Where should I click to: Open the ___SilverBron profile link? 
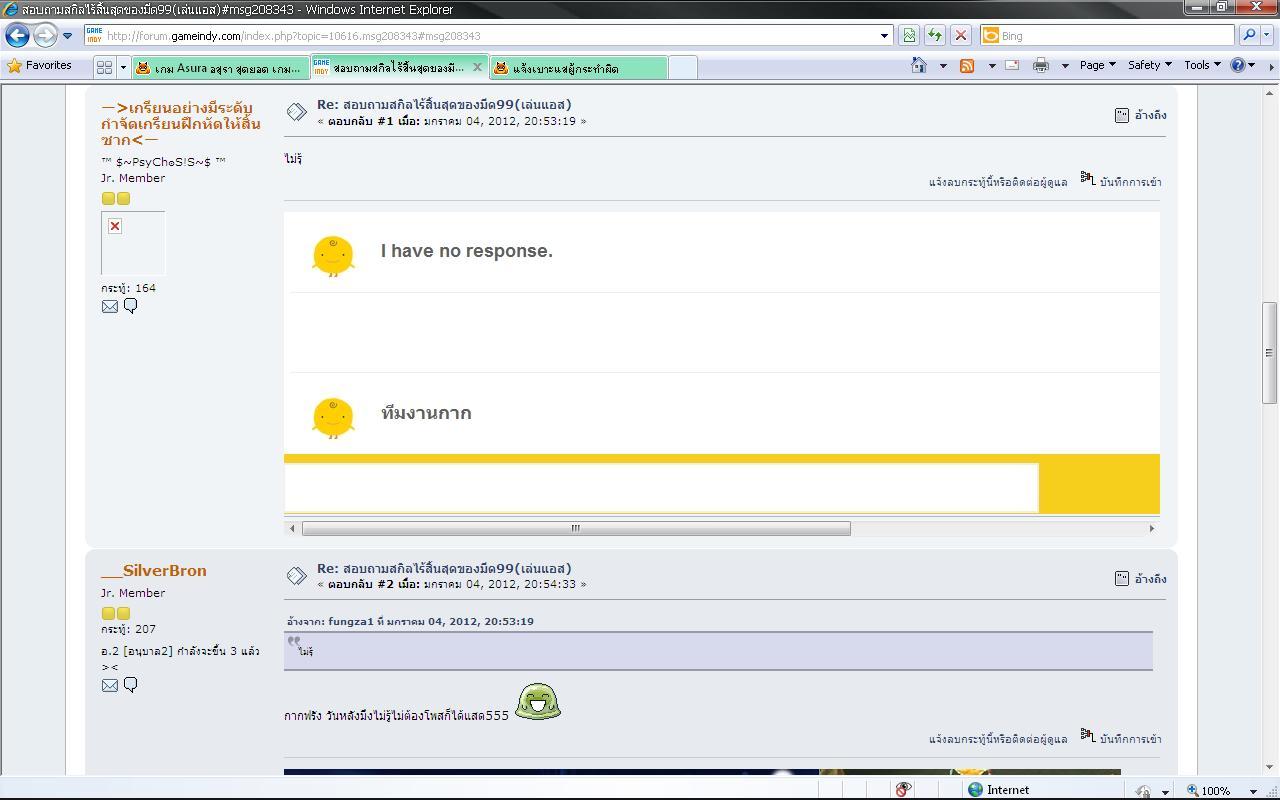(154, 571)
